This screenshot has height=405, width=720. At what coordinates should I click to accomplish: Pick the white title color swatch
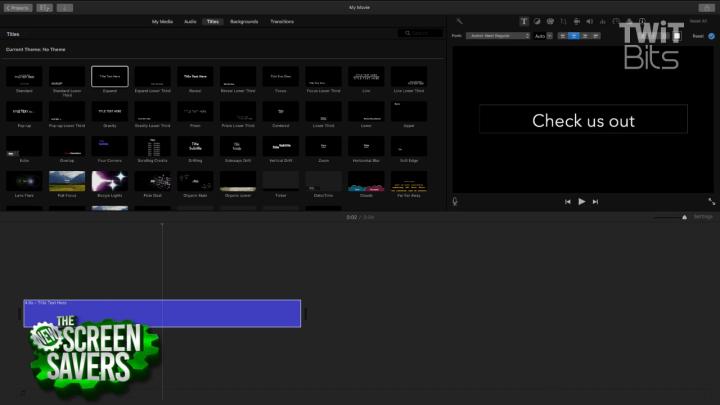pos(677,35)
